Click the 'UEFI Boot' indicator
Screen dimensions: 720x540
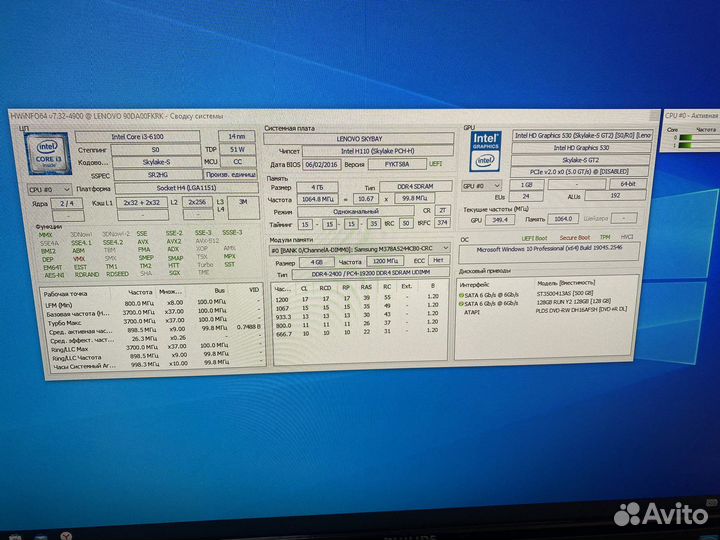coord(534,238)
